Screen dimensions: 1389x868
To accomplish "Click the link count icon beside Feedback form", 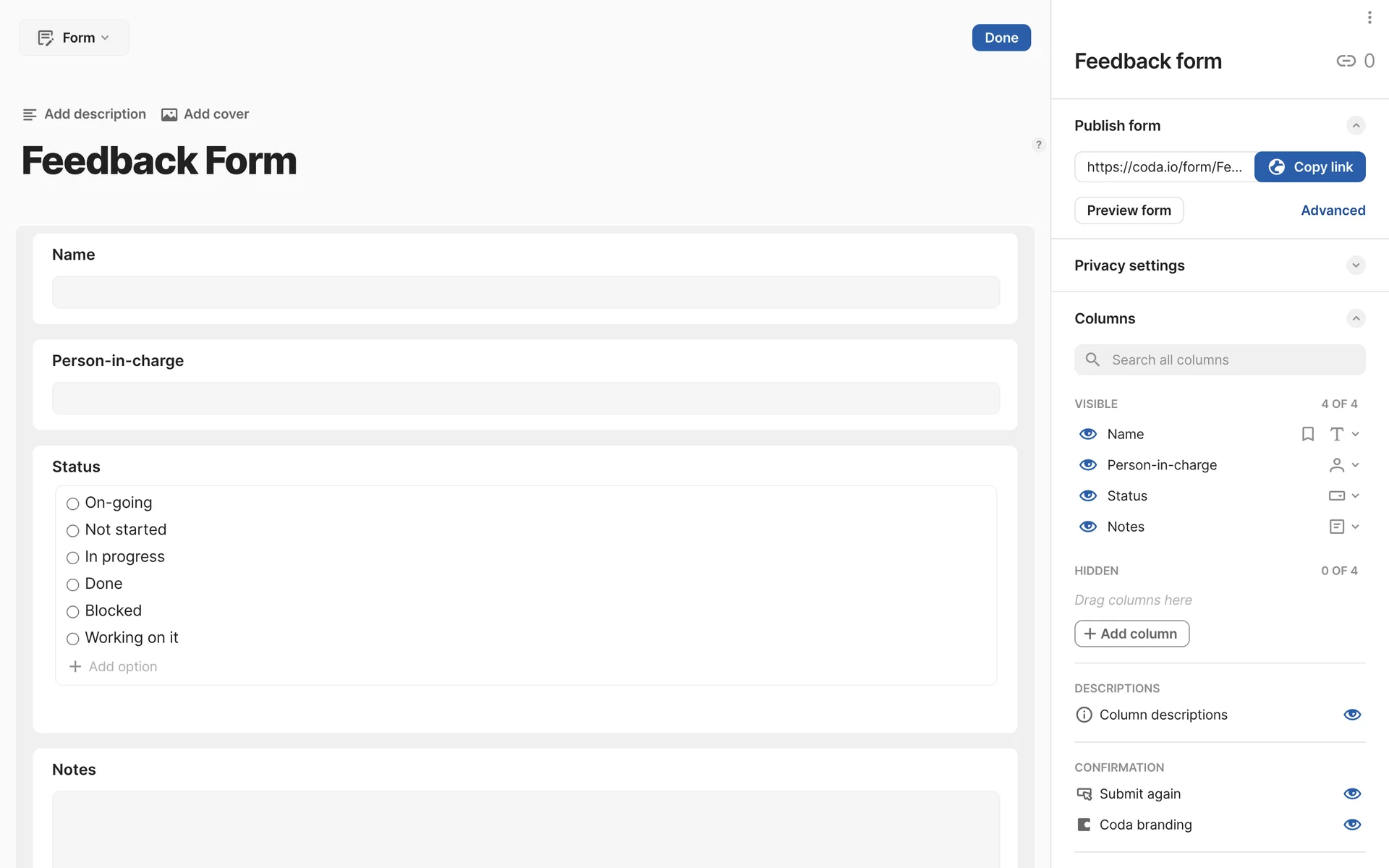I will (x=1346, y=61).
